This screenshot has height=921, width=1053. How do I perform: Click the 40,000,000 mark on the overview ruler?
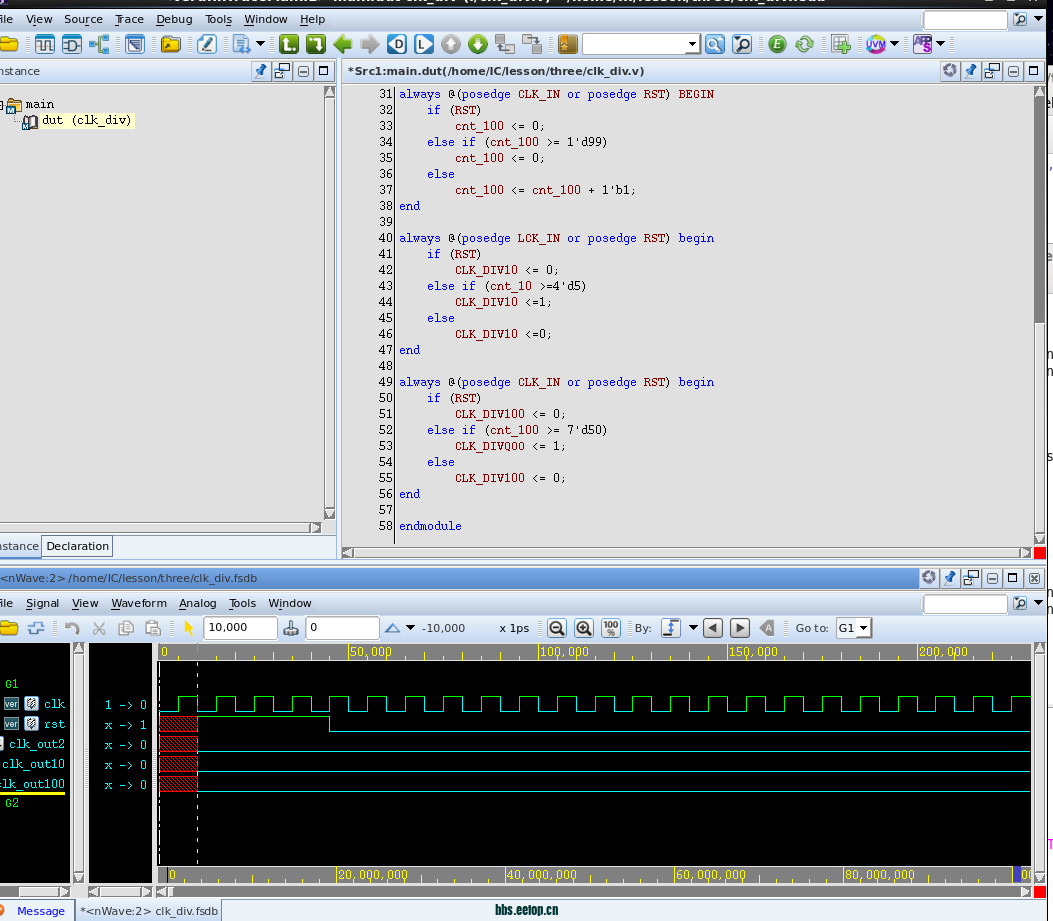[x=541, y=875]
